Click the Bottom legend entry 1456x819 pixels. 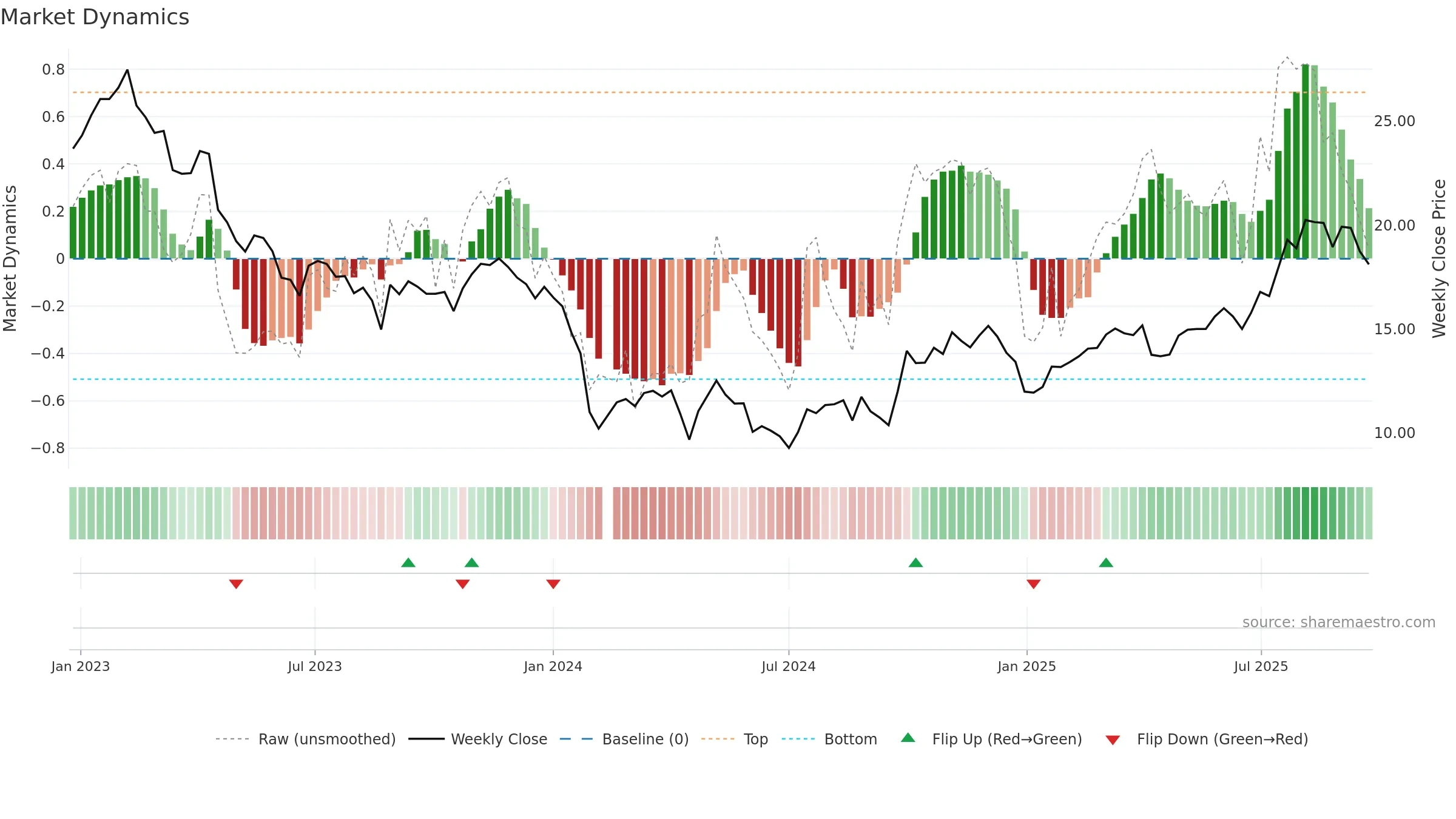click(x=829, y=739)
